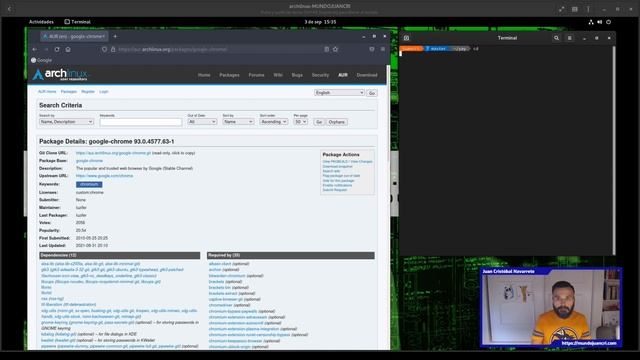
Task: Open Security in Arch navigation bar
Action: click(x=320, y=75)
